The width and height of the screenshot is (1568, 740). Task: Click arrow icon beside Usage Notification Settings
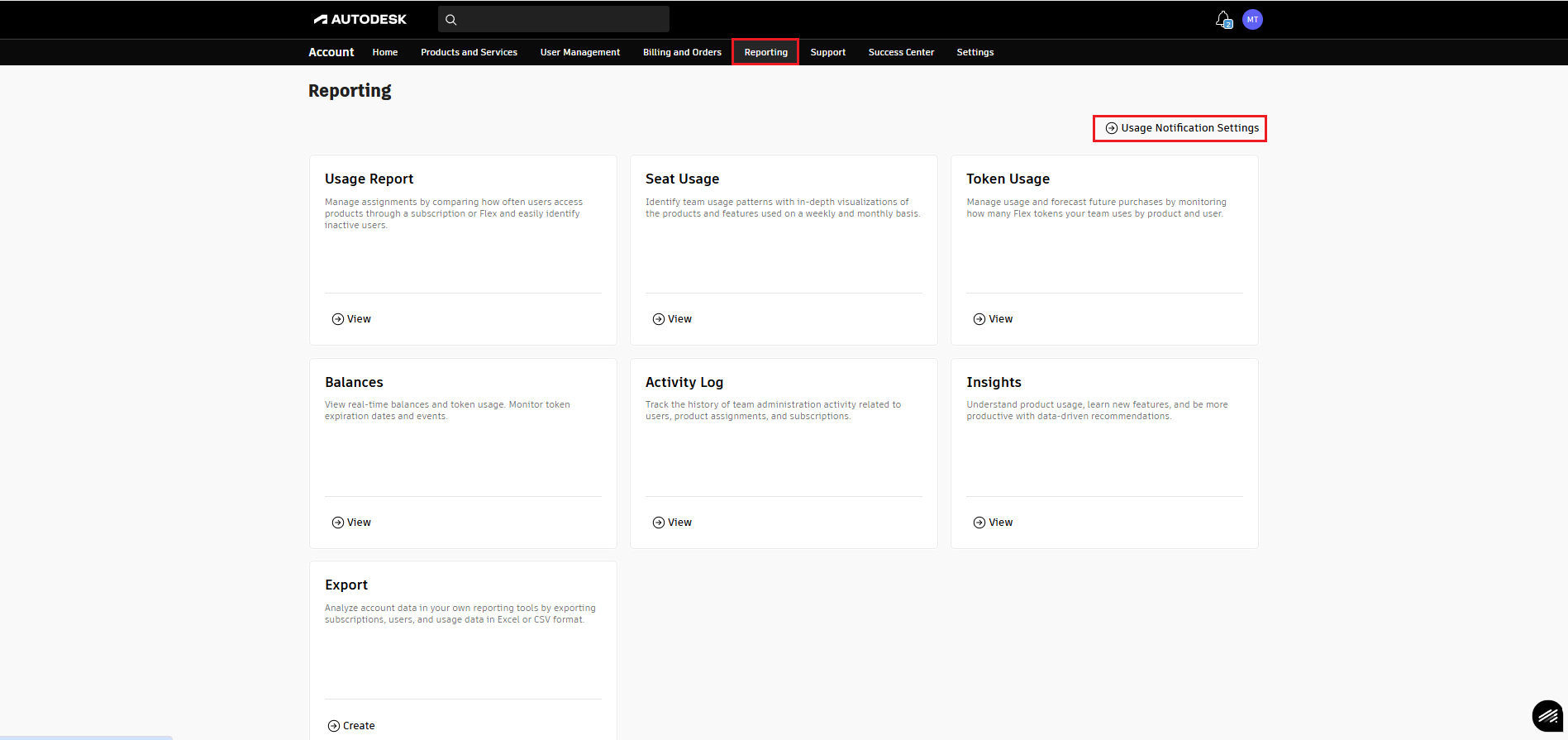pyautogui.click(x=1112, y=128)
